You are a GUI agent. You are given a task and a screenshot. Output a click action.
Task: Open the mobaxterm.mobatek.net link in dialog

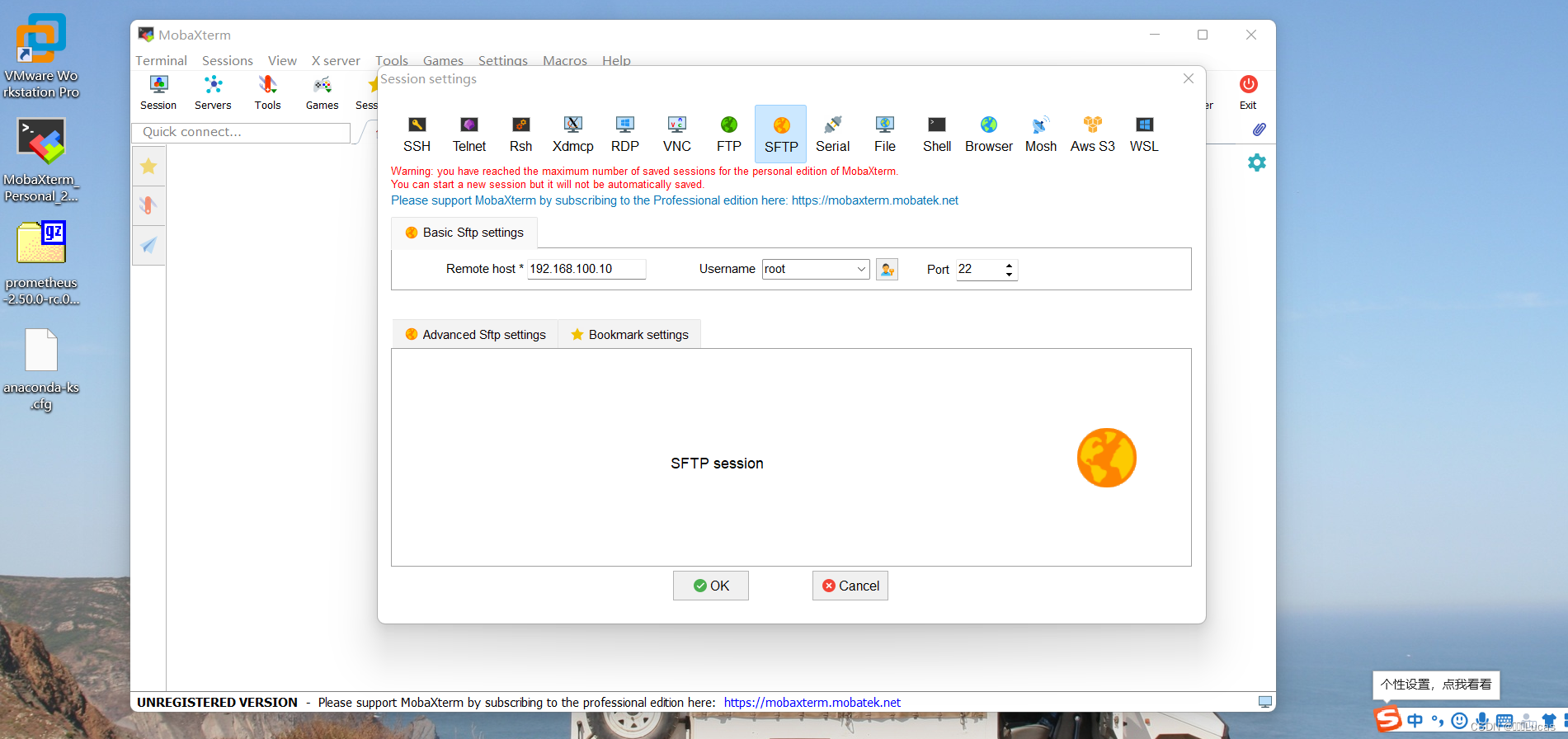tap(875, 200)
